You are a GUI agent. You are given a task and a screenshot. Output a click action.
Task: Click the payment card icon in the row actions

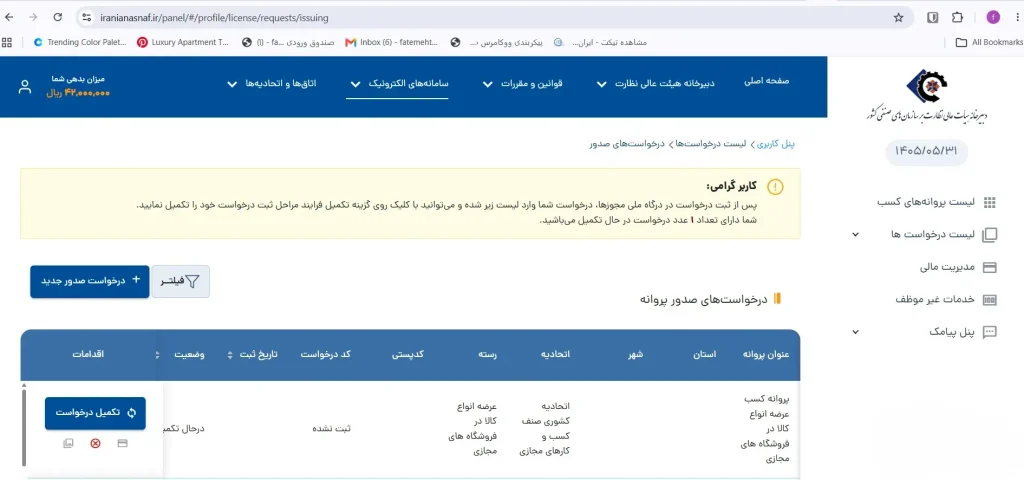click(x=122, y=443)
